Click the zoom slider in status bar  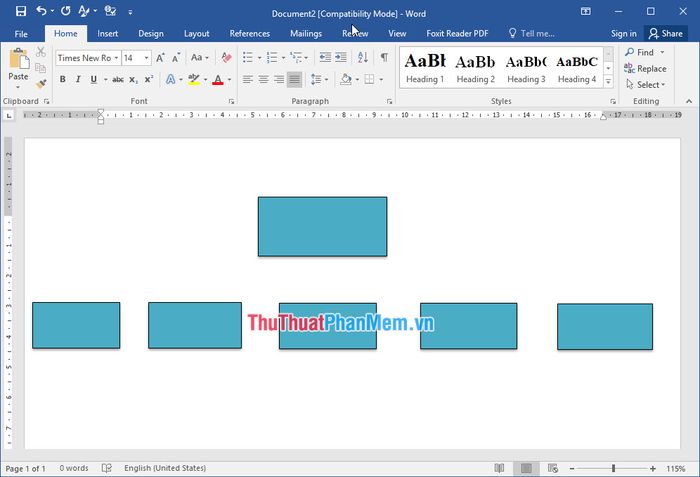click(613, 468)
